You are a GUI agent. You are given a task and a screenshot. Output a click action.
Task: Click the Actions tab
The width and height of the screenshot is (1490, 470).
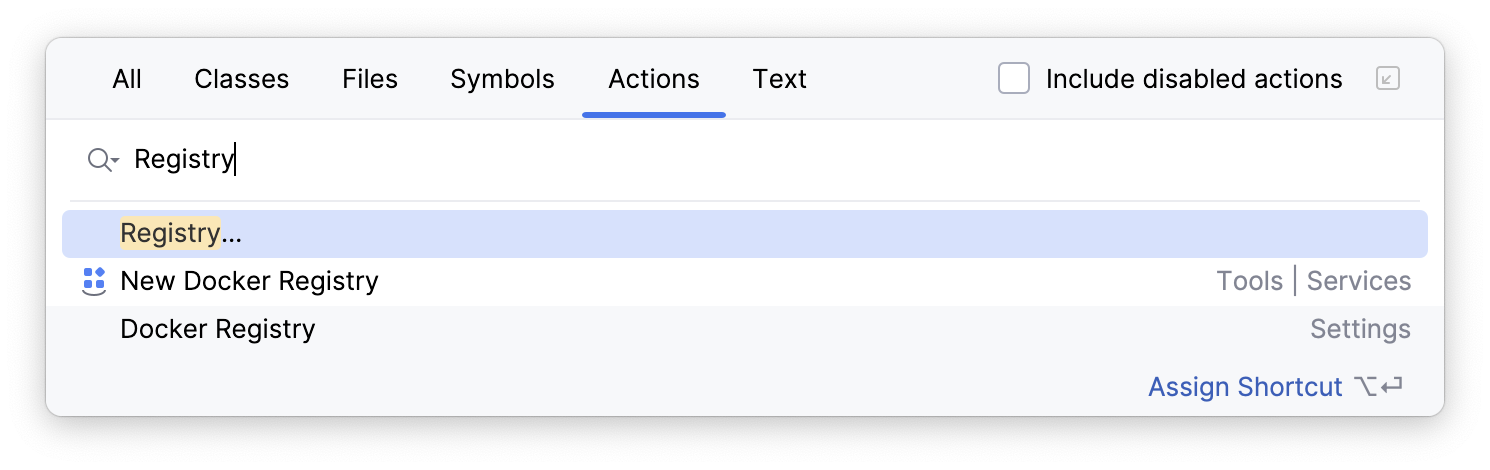[x=654, y=79]
